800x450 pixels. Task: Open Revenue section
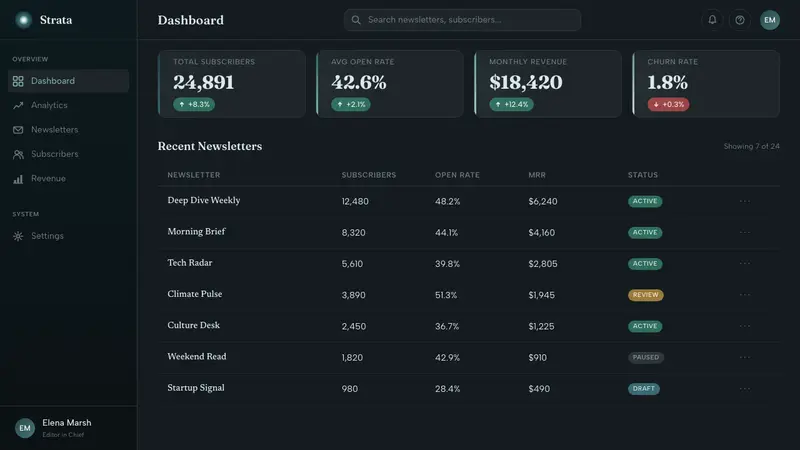[x=68, y=179]
